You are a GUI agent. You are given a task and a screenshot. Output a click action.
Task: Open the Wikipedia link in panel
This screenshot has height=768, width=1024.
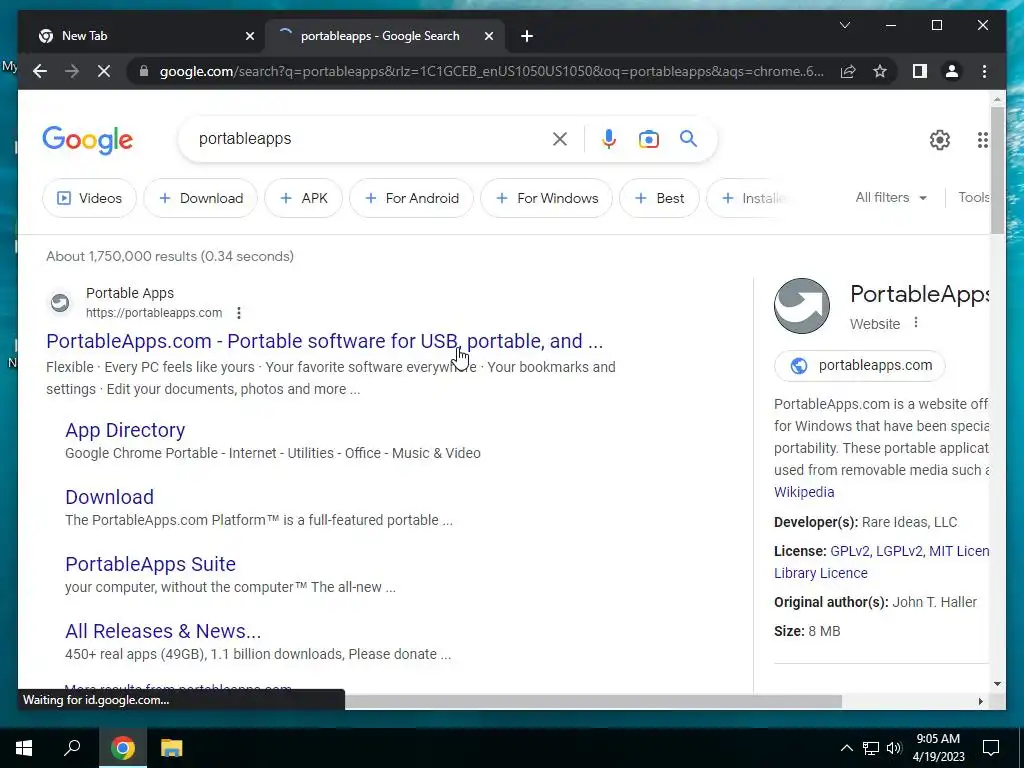click(x=804, y=492)
